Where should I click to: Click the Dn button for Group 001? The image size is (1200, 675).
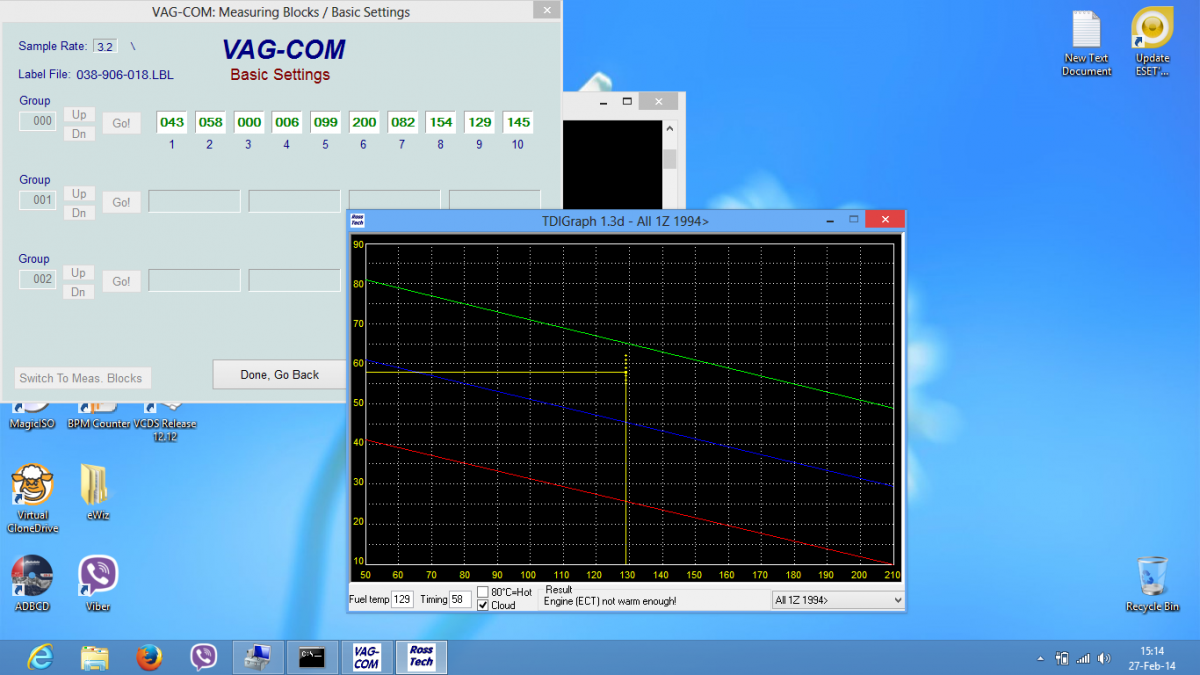tap(79, 213)
